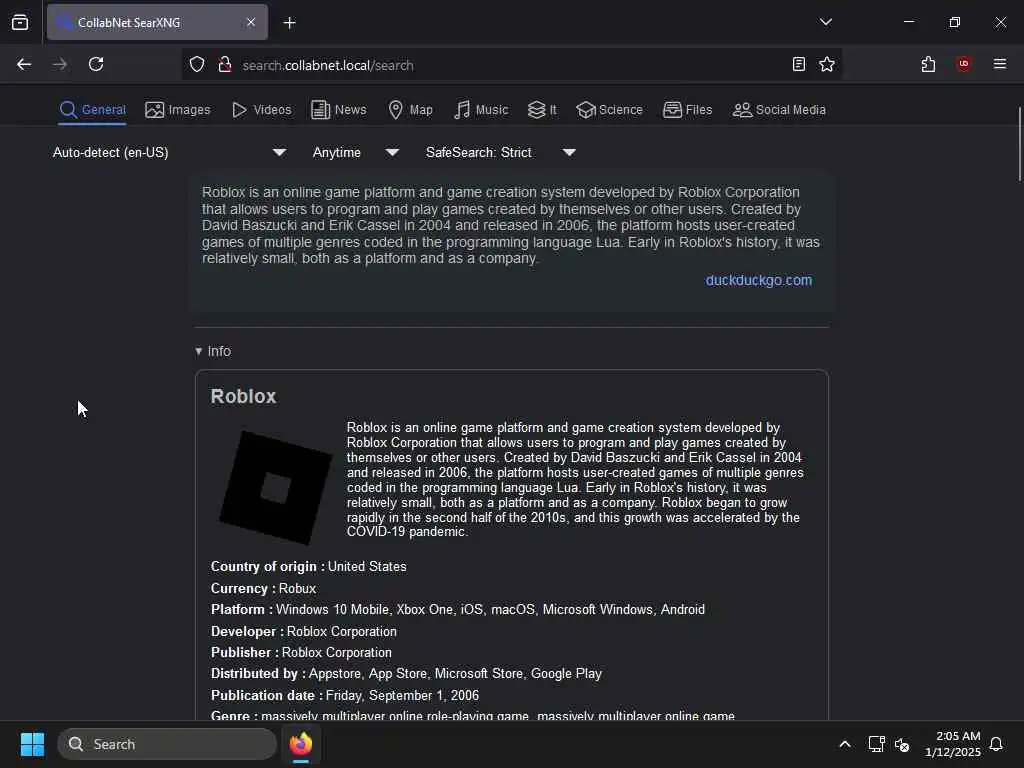Click the Country of origin United States row
This screenshot has width=1024, height=768.
[x=308, y=566]
